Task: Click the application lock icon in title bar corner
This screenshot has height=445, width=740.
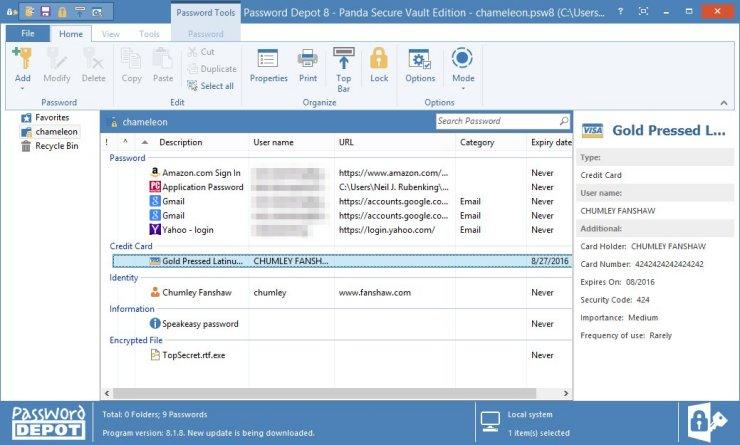Action: tap(11, 12)
